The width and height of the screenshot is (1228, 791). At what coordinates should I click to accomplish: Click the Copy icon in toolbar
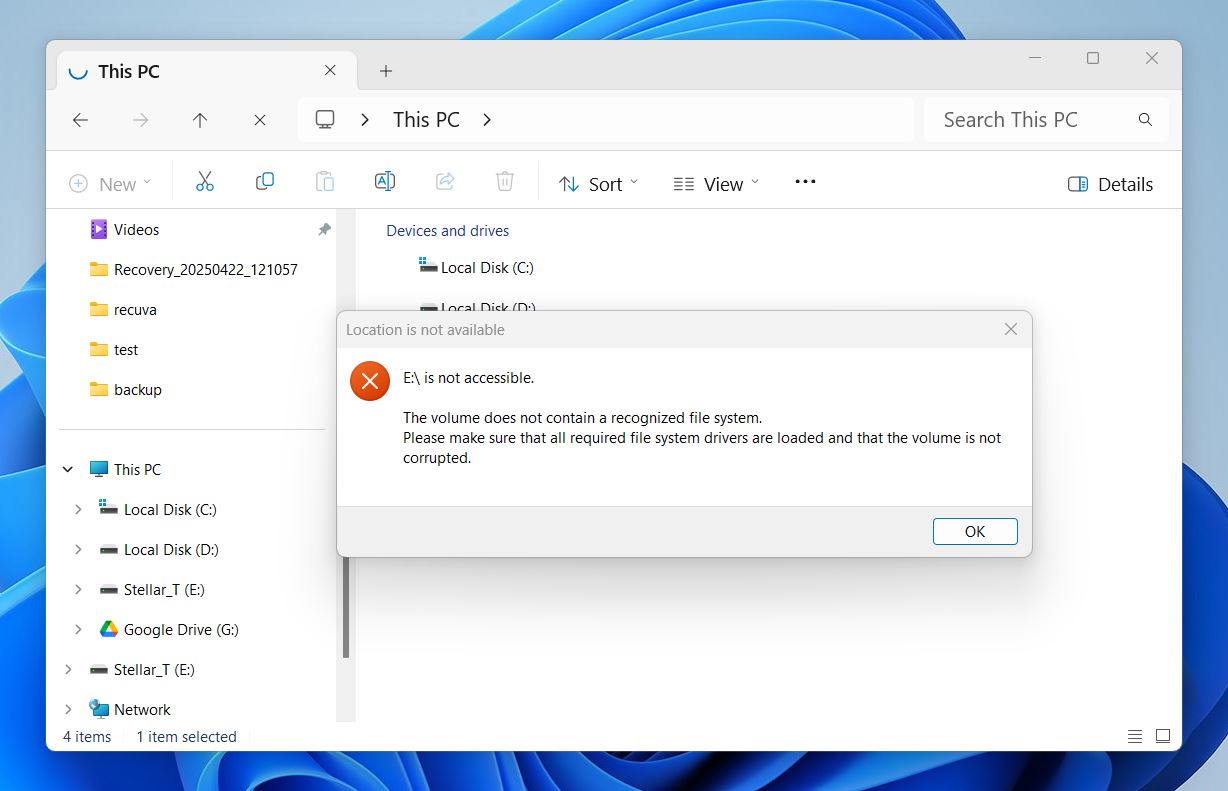click(265, 182)
